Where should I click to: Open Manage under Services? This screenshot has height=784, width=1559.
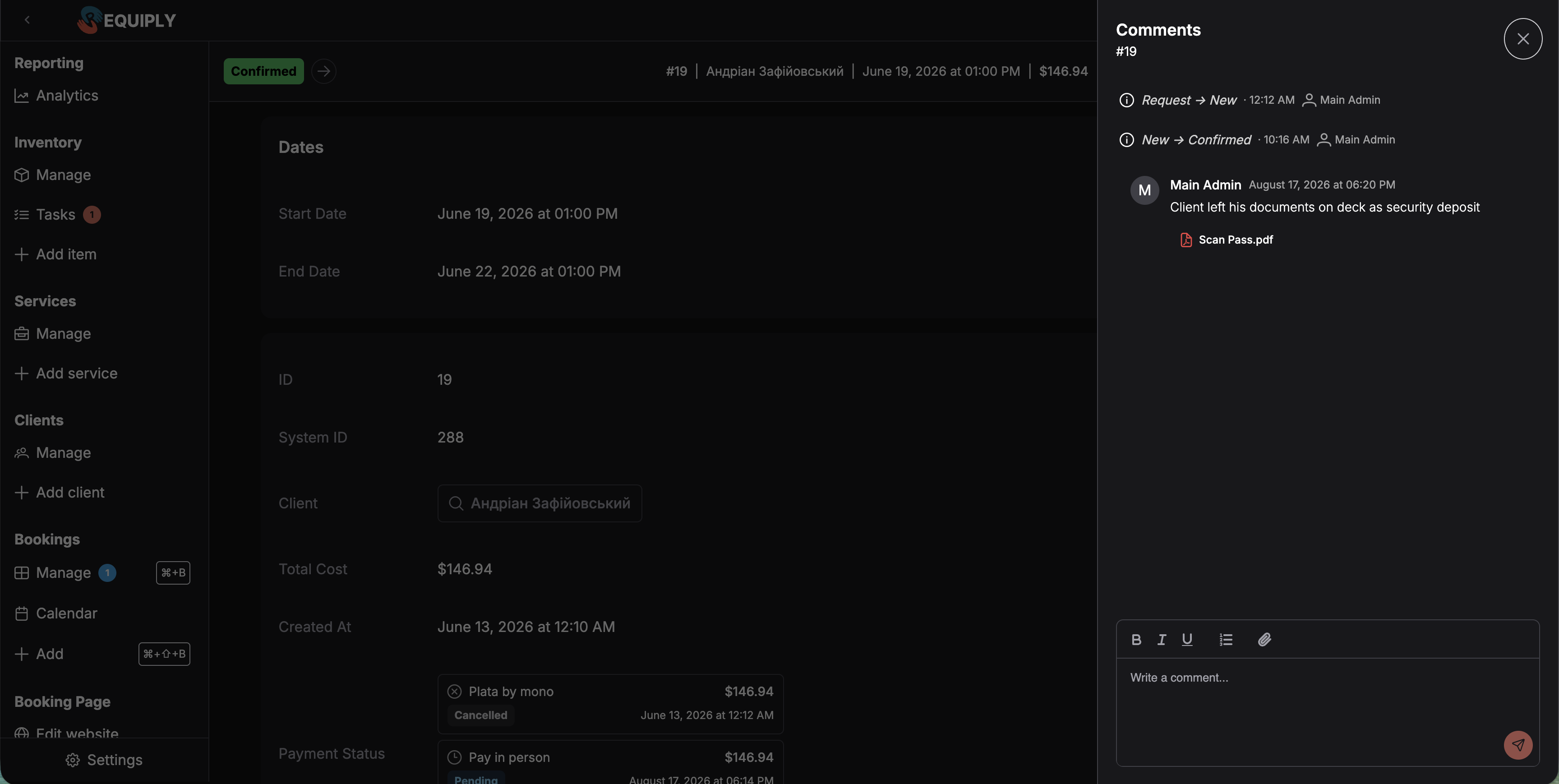(53, 333)
